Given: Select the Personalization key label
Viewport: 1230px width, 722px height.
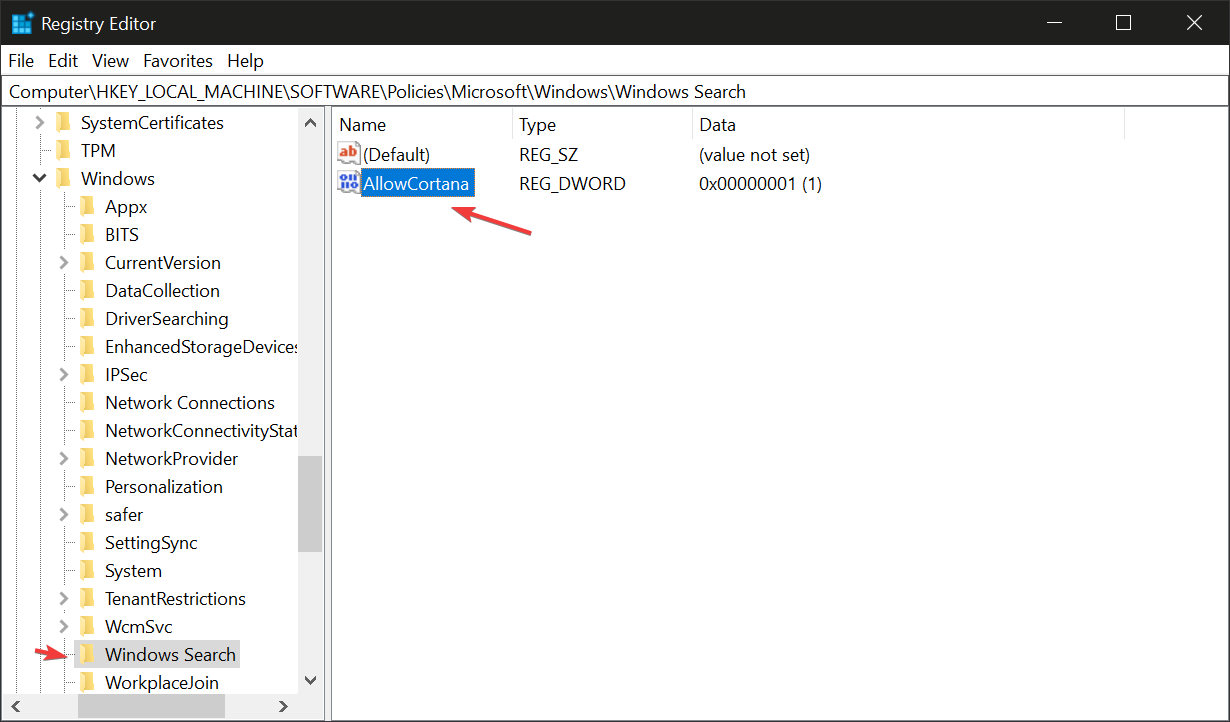Looking at the screenshot, I should [x=164, y=487].
